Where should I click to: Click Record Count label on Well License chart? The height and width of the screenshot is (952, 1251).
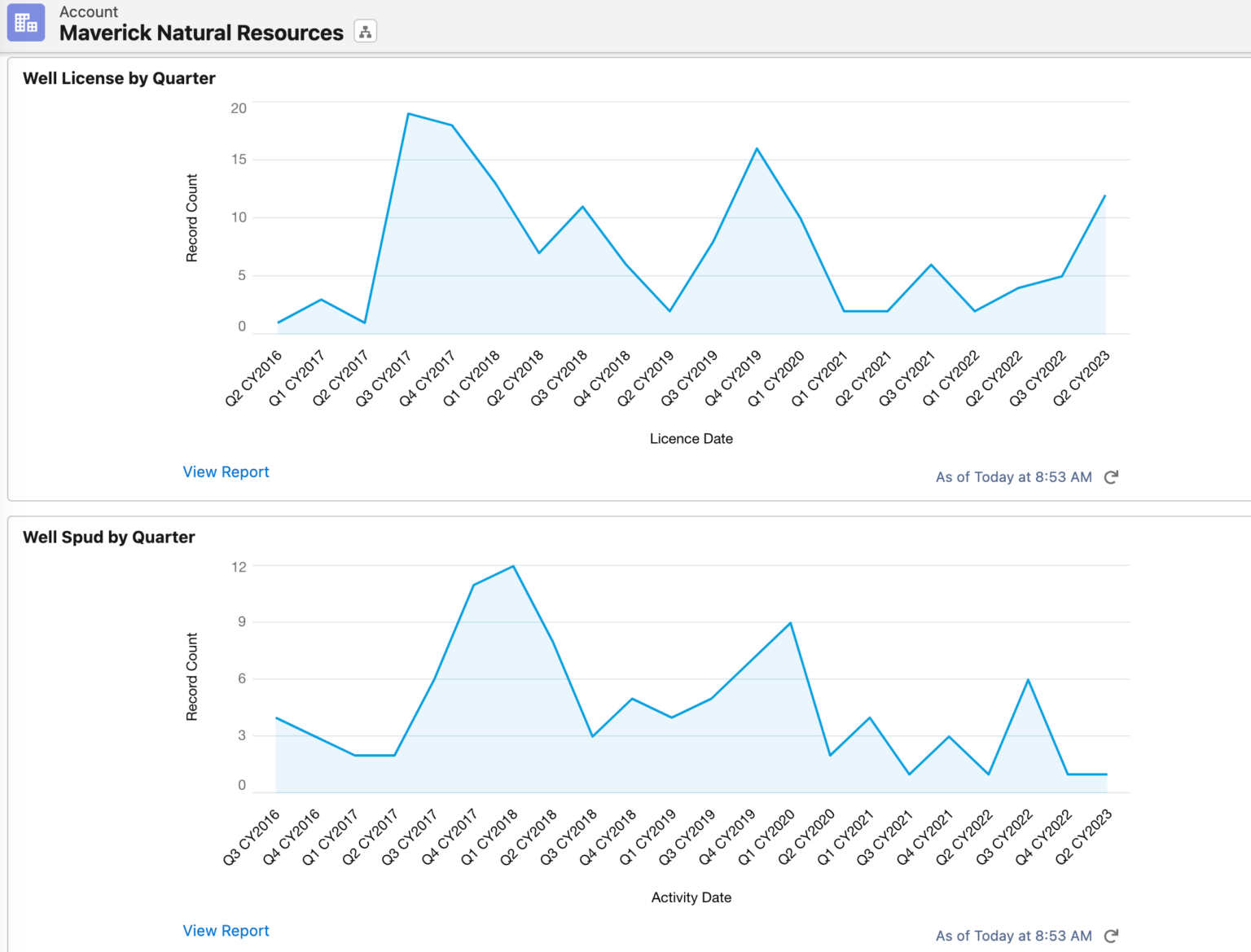click(192, 218)
